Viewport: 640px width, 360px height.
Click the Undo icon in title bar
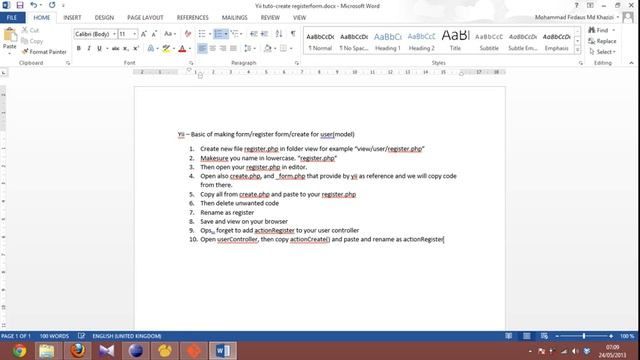tap(33, 5)
